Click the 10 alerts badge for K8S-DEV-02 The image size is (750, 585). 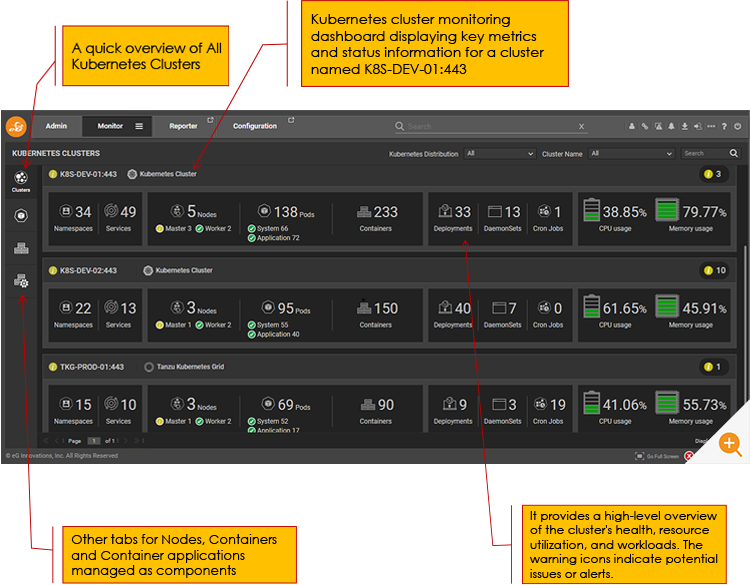point(715,271)
